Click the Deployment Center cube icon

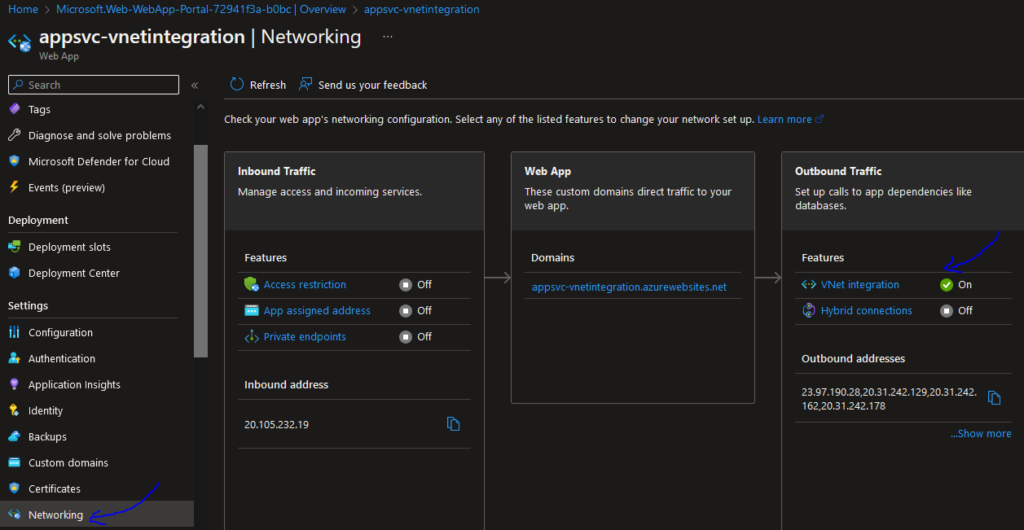click(14, 273)
